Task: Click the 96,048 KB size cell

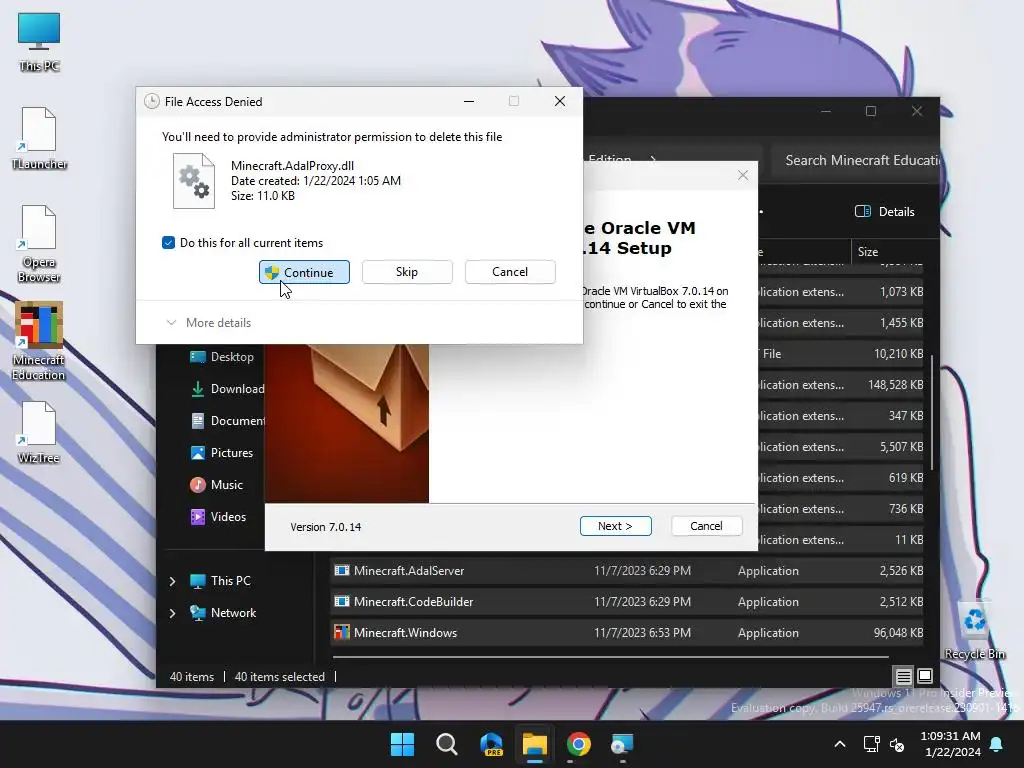Action: [898, 633]
